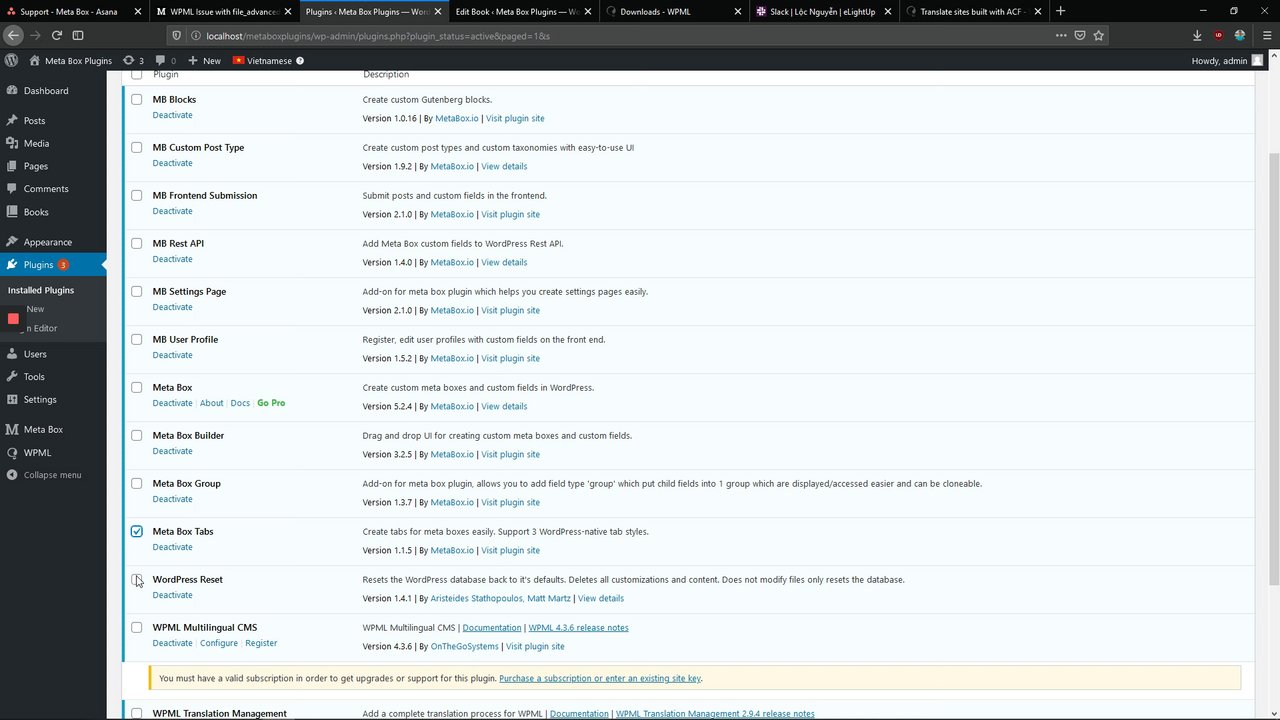Reload the current page
The width and height of the screenshot is (1280, 720).
(56, 35)
